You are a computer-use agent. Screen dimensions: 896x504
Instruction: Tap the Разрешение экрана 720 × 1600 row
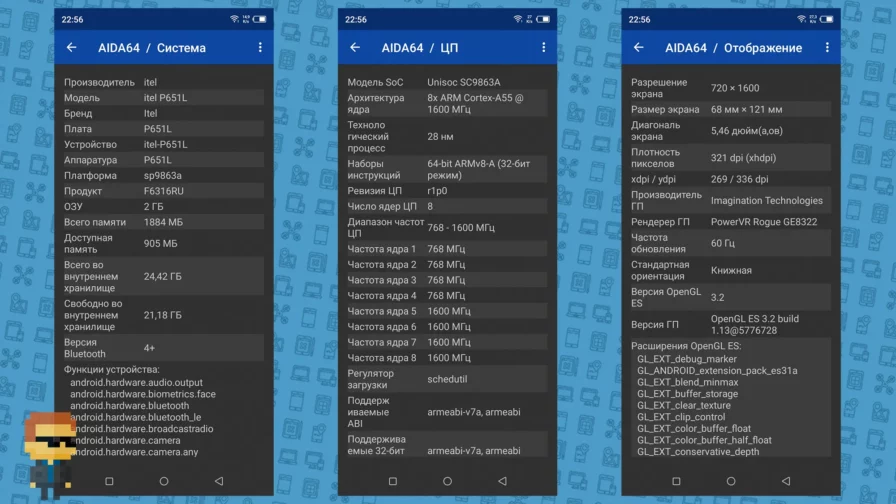tap(731, 88)
